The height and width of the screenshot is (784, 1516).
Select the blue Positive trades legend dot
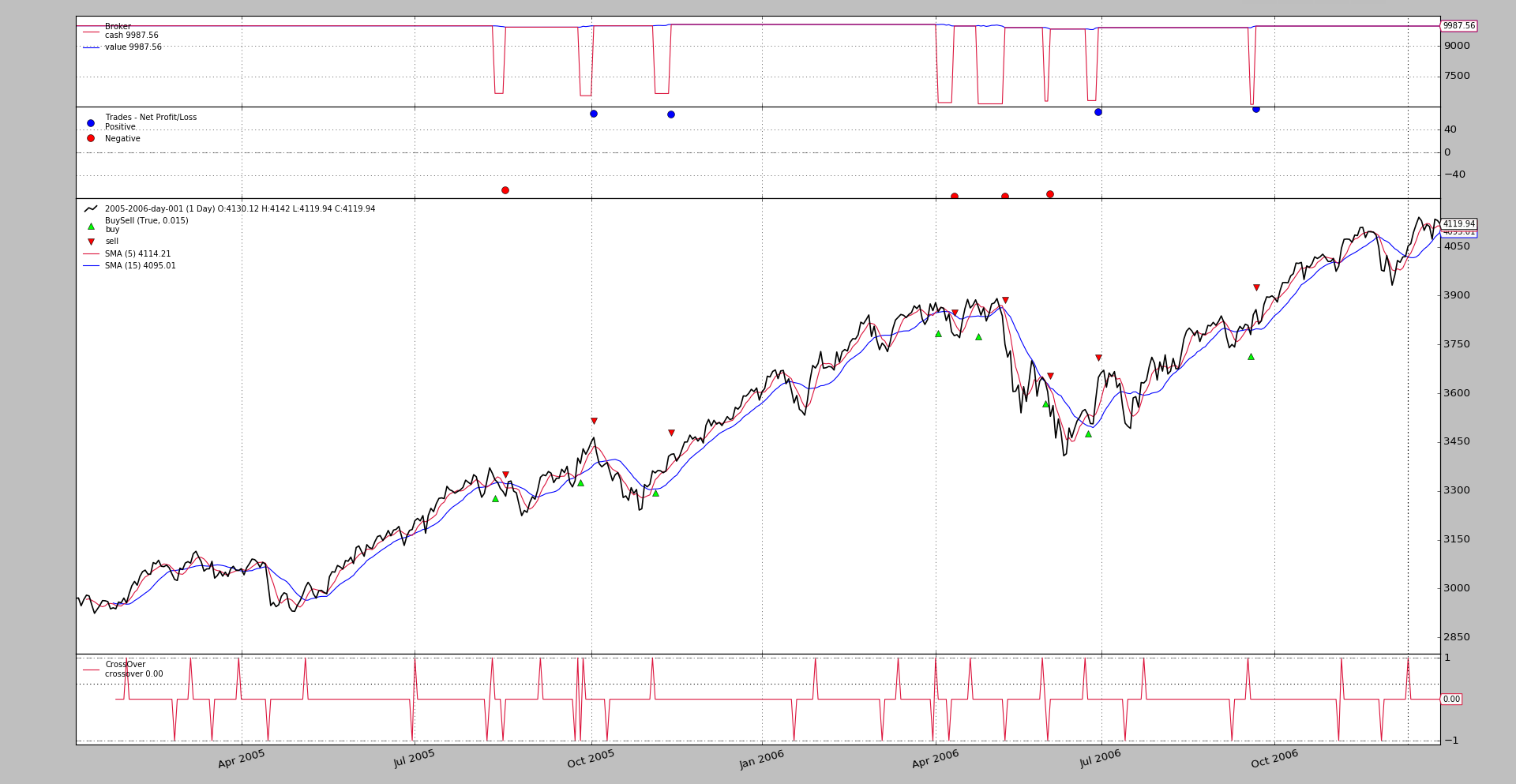coord(91,123)
